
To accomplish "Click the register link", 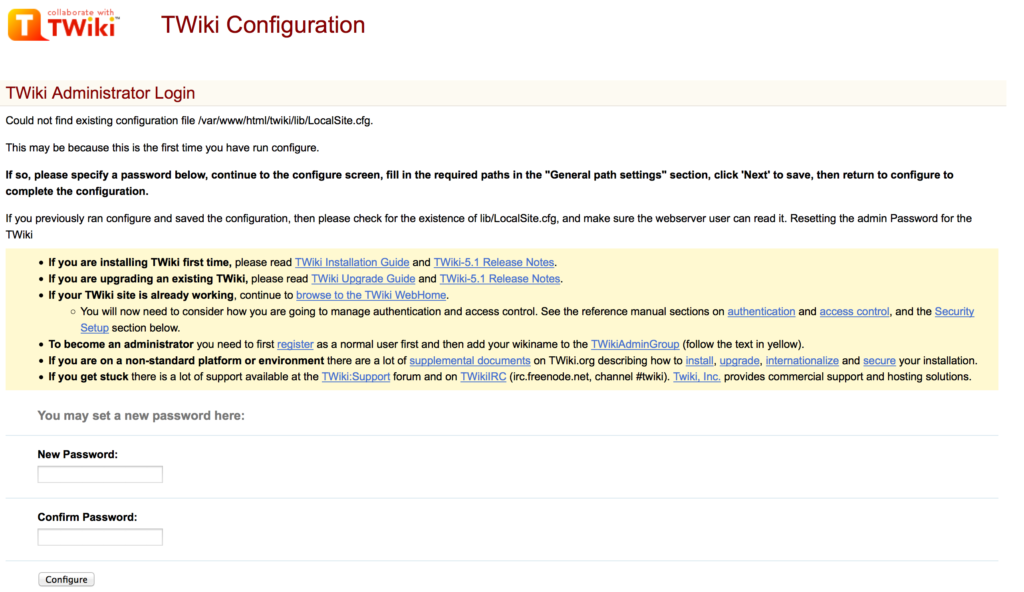I will (295, 344).
